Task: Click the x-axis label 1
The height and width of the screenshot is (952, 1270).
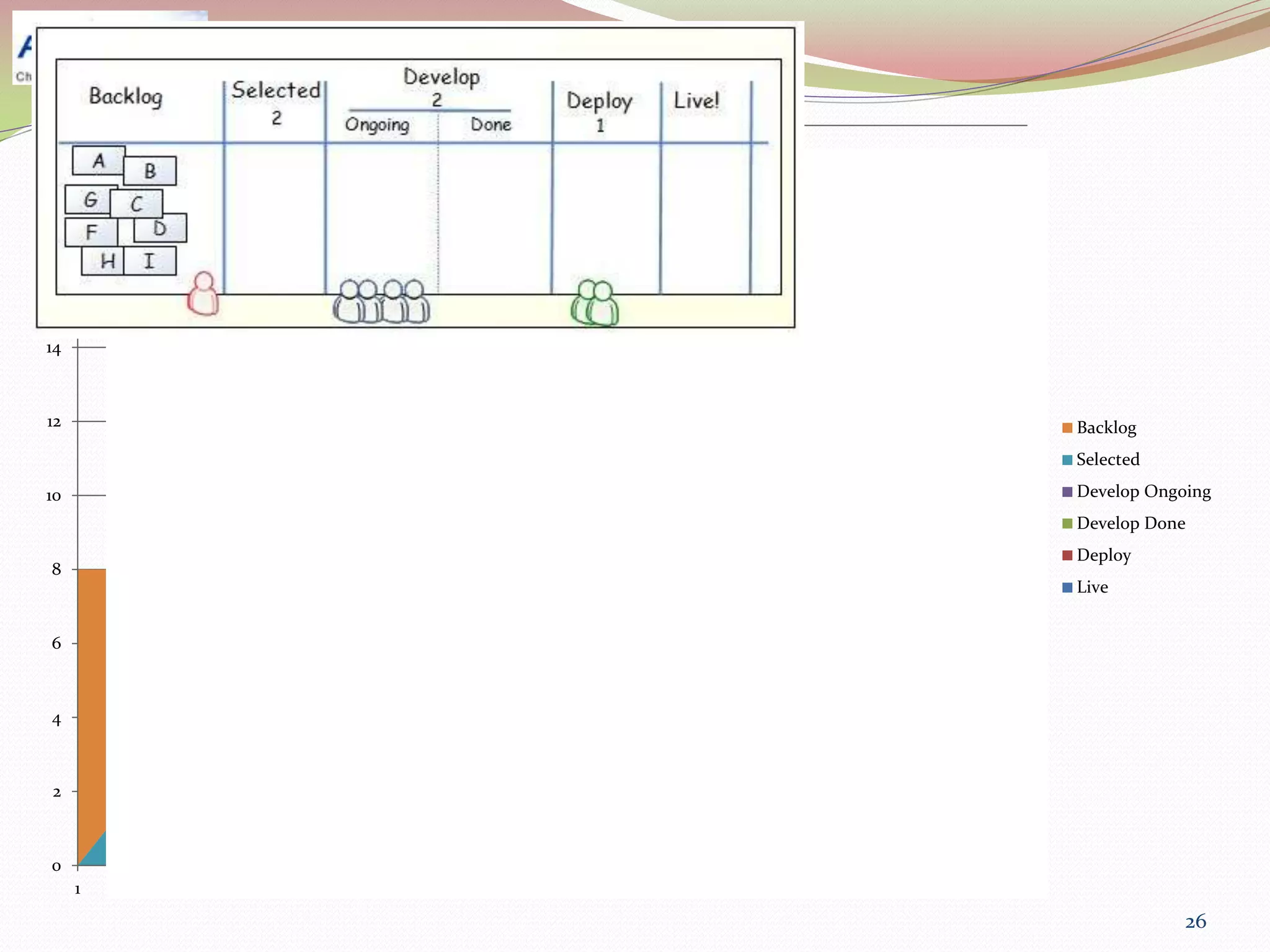Action: (78, 889)
